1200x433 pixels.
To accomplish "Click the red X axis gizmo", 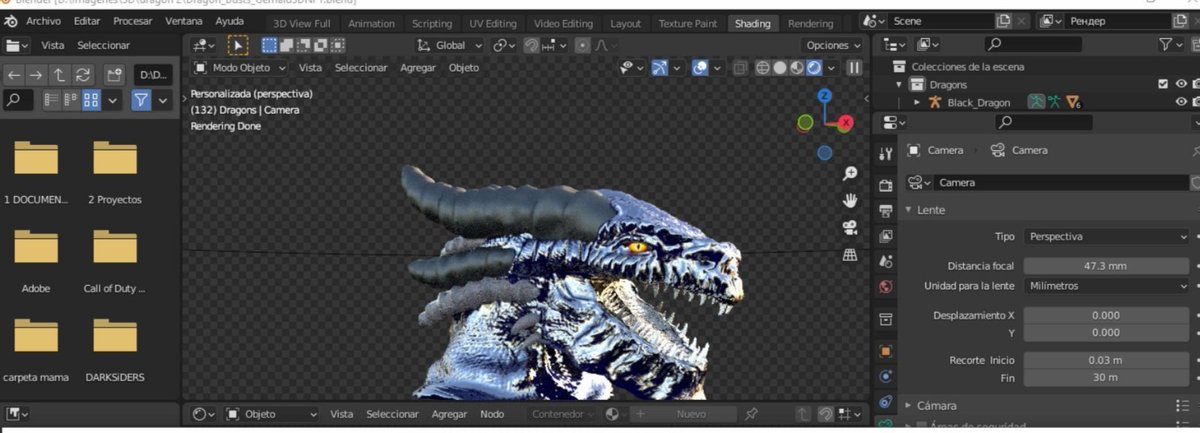I will 846,122.
